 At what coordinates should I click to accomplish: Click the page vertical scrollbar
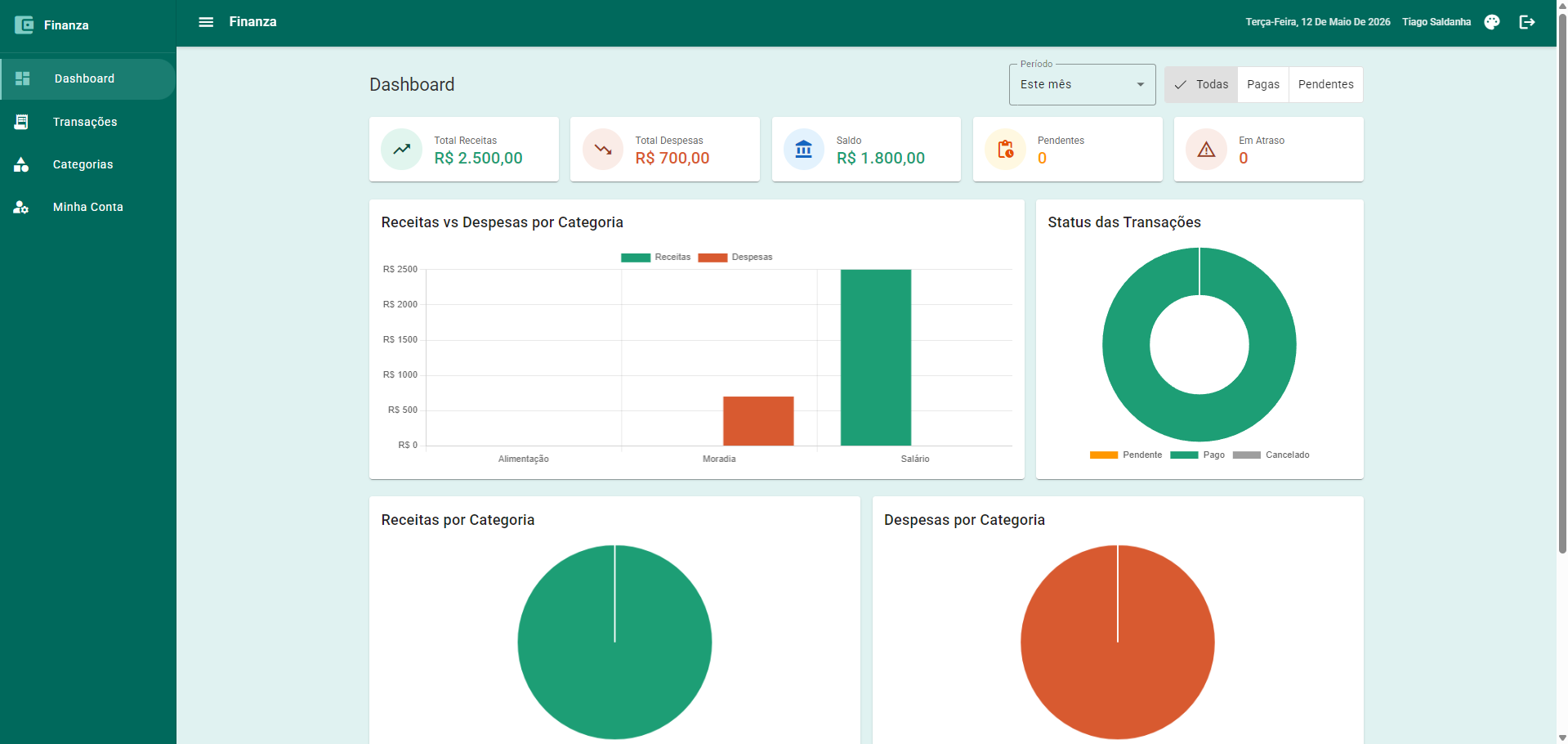1562,282
